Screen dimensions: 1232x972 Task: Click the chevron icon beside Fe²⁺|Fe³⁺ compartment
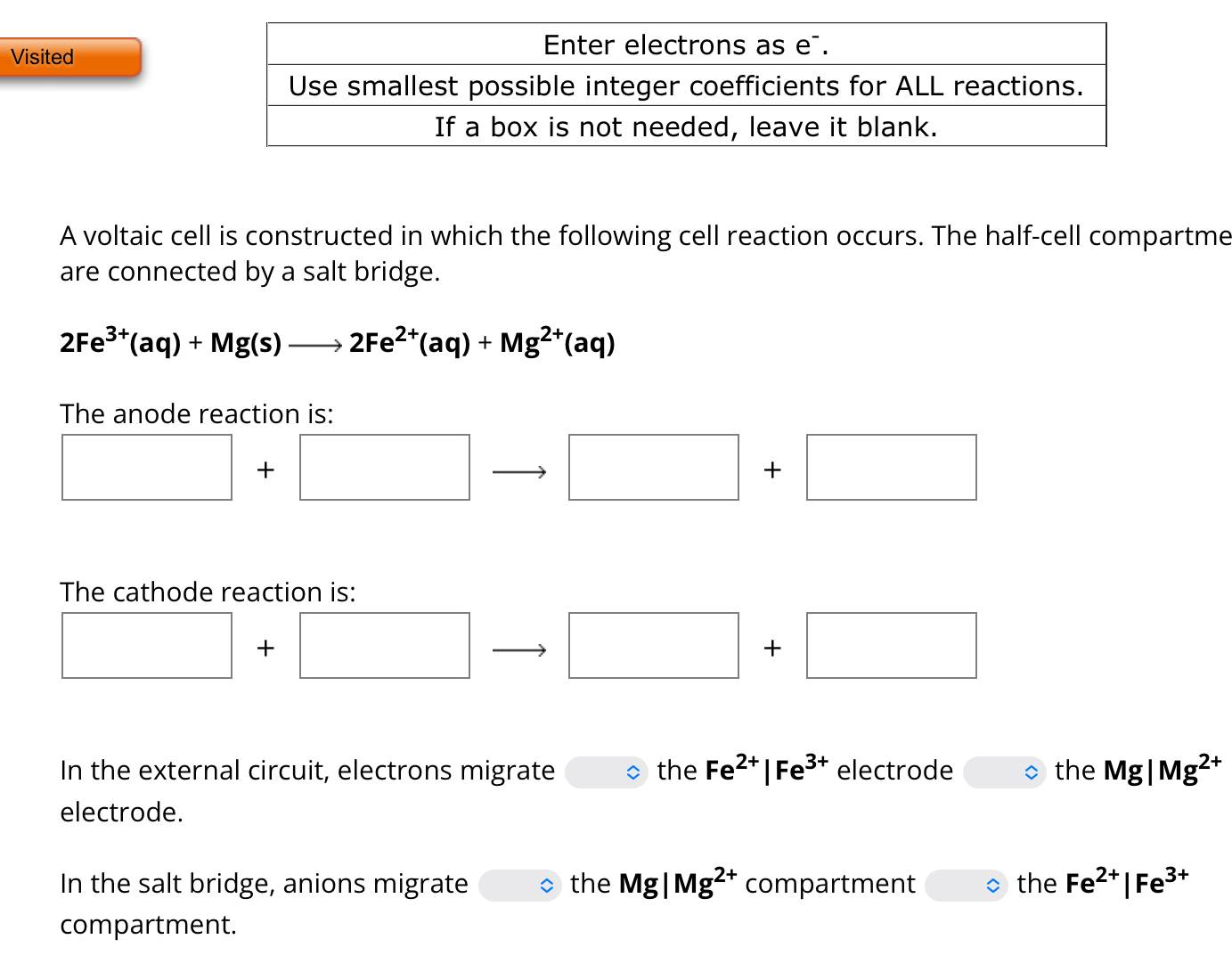click(x=991, y=886)
